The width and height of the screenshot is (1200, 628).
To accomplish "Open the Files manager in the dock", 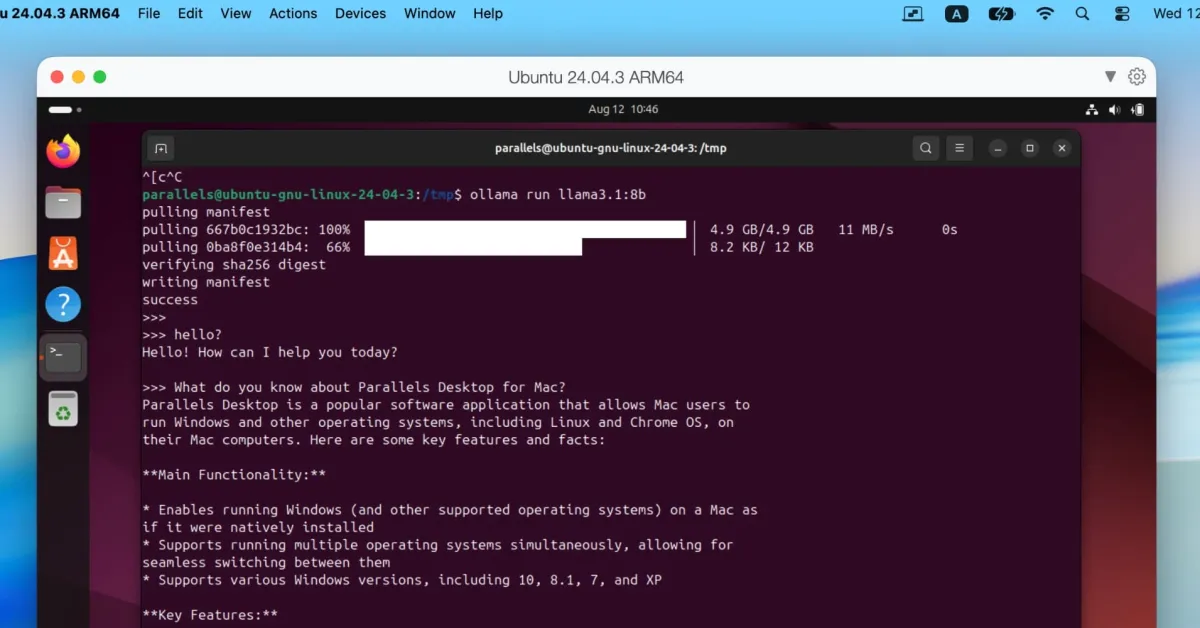I will point(63,203).
